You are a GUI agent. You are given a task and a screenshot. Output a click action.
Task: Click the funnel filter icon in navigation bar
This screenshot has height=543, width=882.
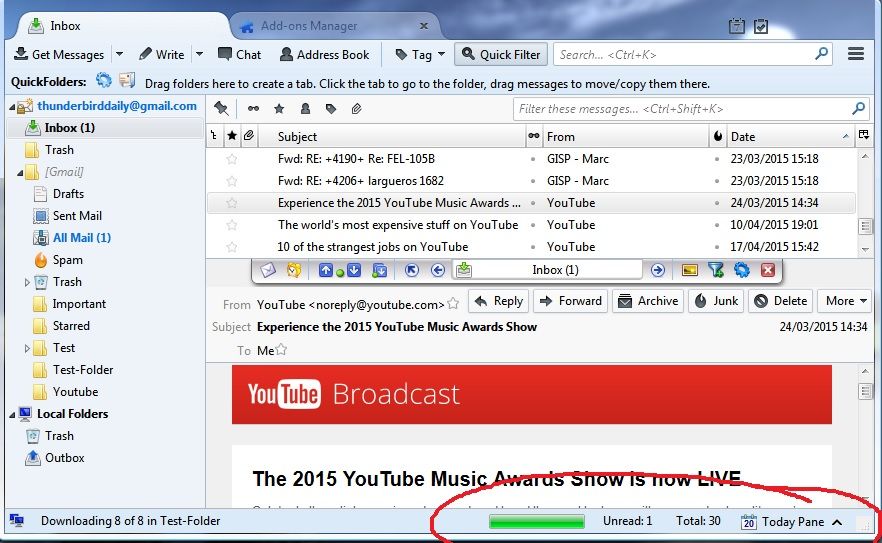point(716,271)
